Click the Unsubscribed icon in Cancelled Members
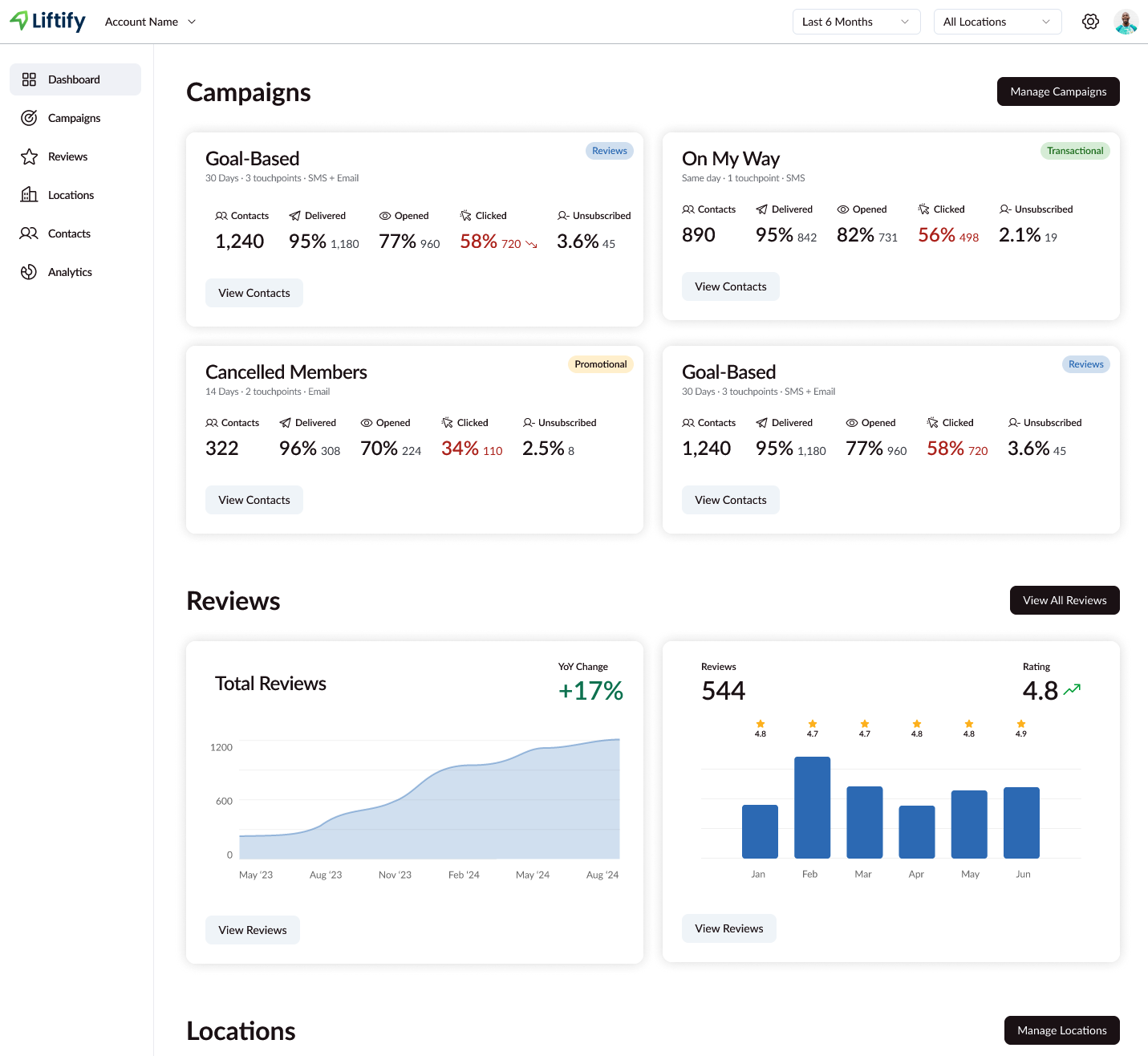Screen dimensions: 1148x1056 529,423
